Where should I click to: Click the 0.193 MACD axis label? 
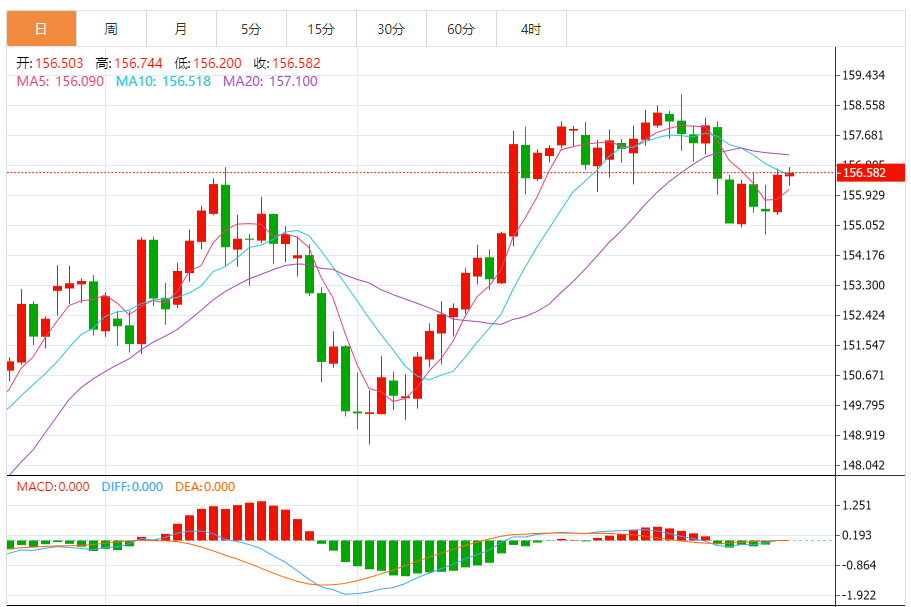tap(857, 535)
